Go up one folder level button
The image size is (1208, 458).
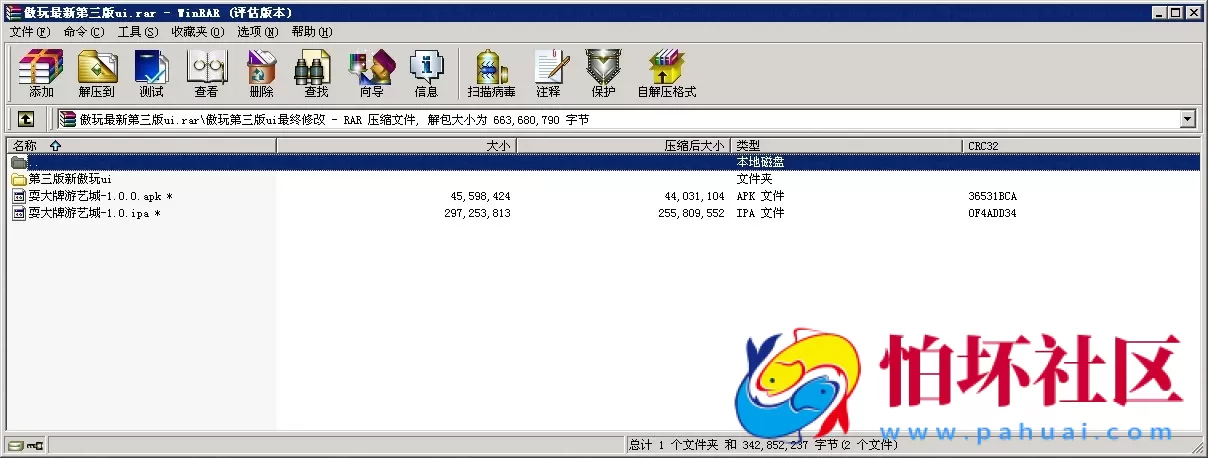click(26, 119)
